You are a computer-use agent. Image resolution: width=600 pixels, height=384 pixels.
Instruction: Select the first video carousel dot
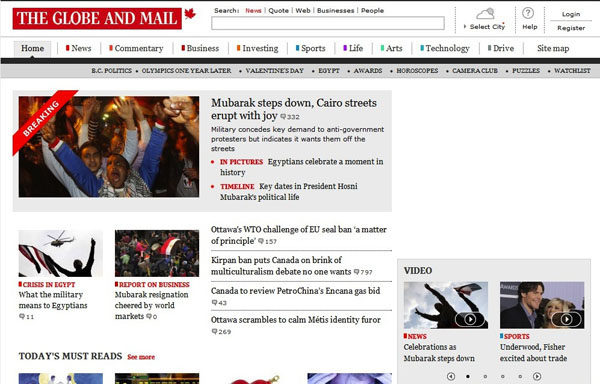(468, 376)
